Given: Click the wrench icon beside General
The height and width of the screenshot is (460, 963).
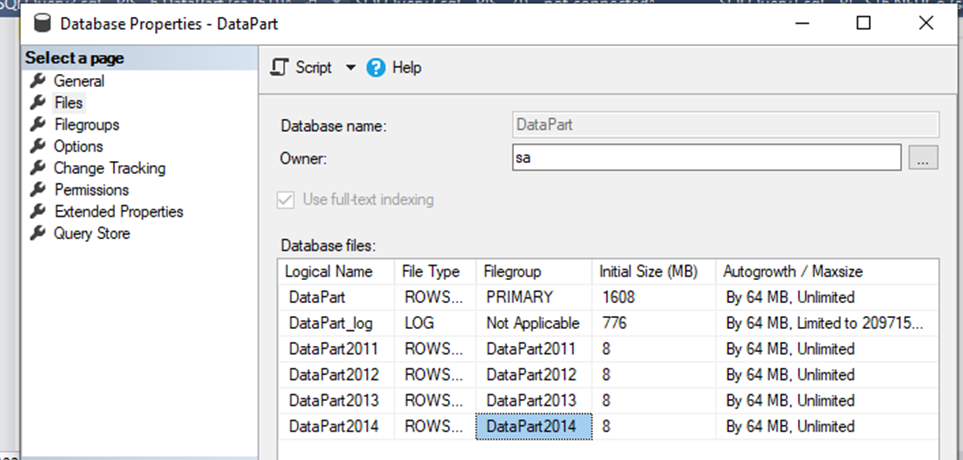Looking at the screenshot, I should (x=38, y=81).
